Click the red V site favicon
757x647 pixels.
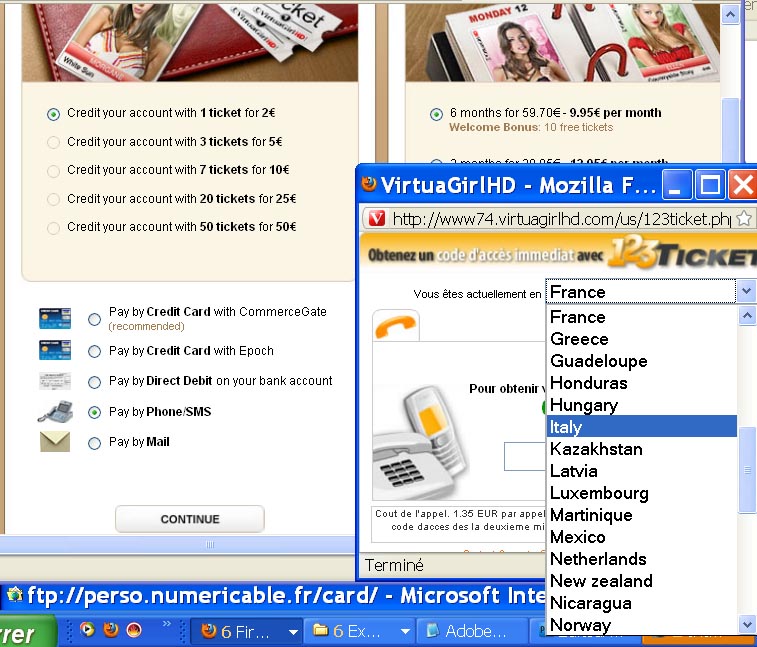376,219
